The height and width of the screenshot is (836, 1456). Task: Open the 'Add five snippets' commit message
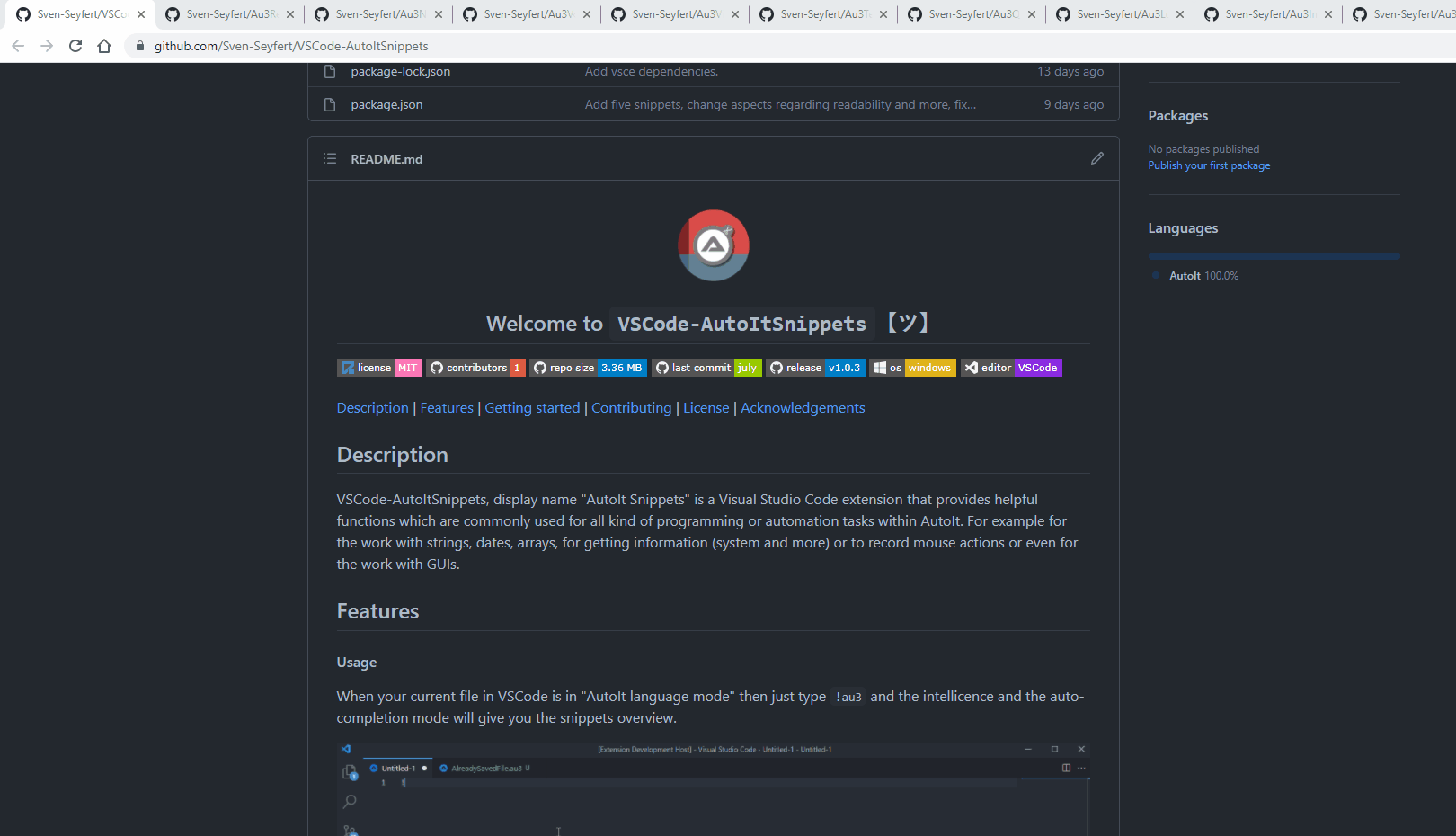[x=780, y=104]
